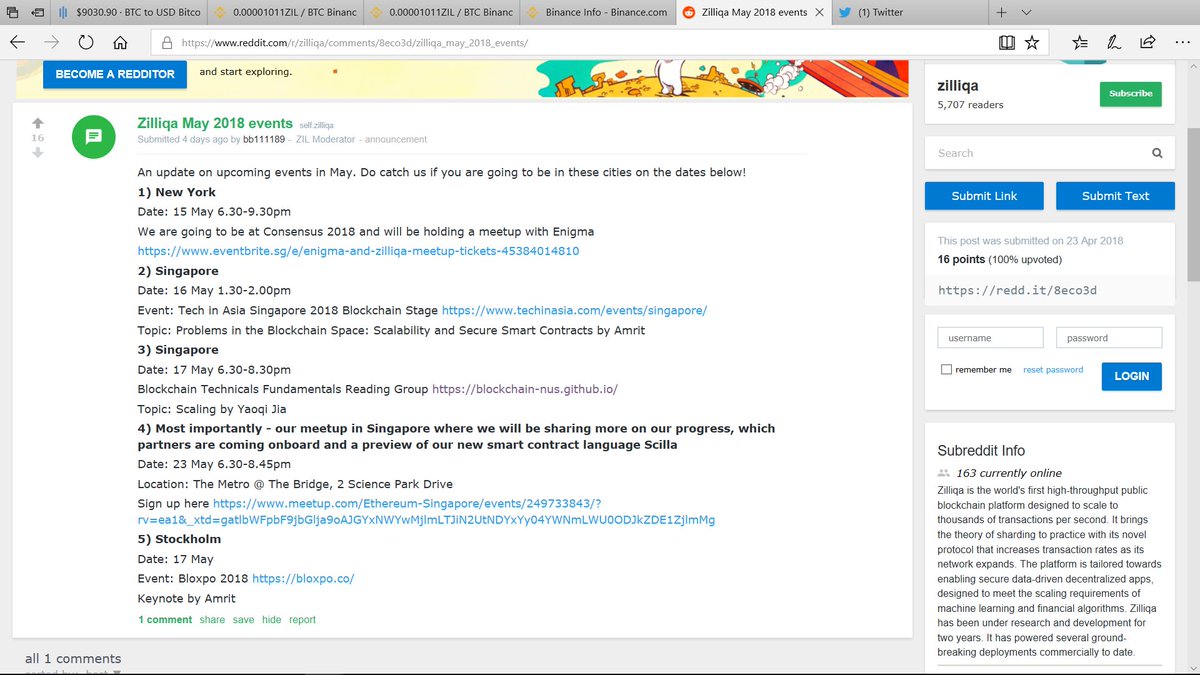
Task: Click the password input field
Action: [x=1109, y=338]
